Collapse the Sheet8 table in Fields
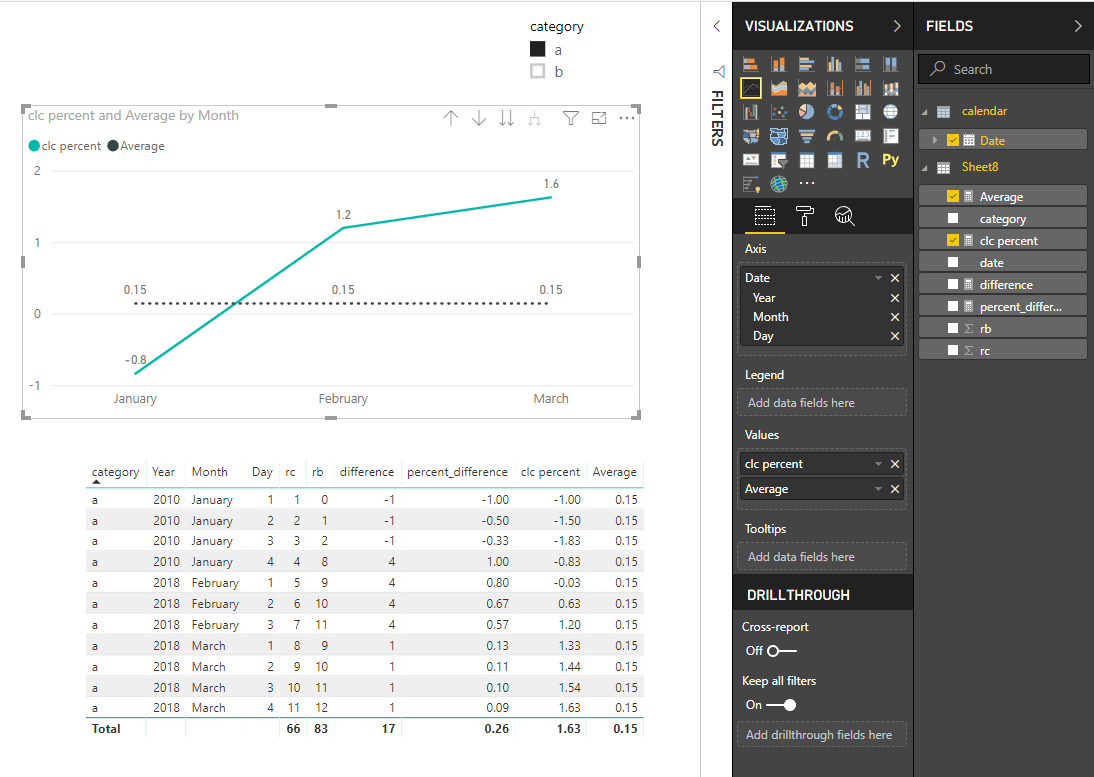This screenshot has height=777, width=1094. (x=925, y=167)
